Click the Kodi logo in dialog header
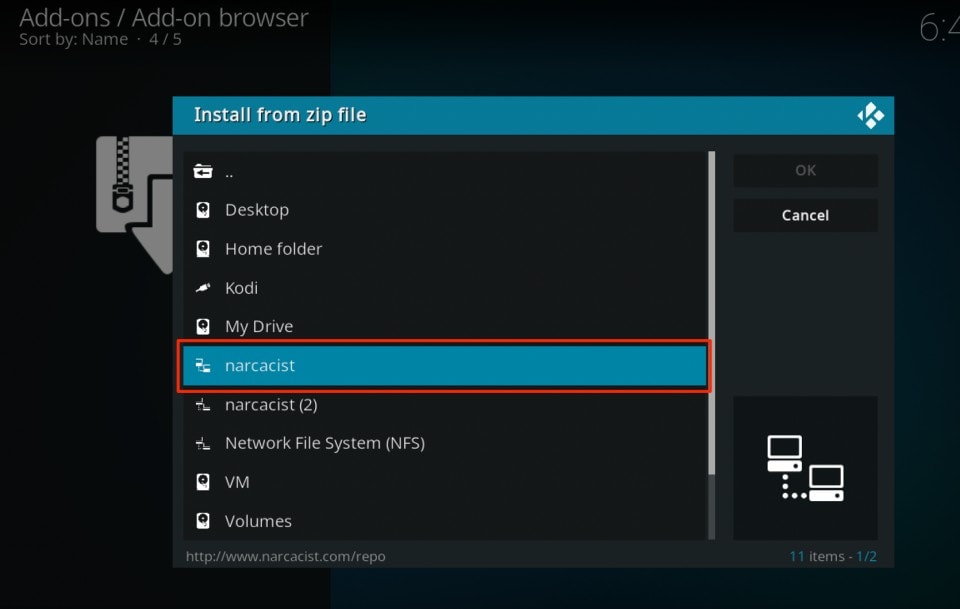960x609 pixels. coord(870,115)
